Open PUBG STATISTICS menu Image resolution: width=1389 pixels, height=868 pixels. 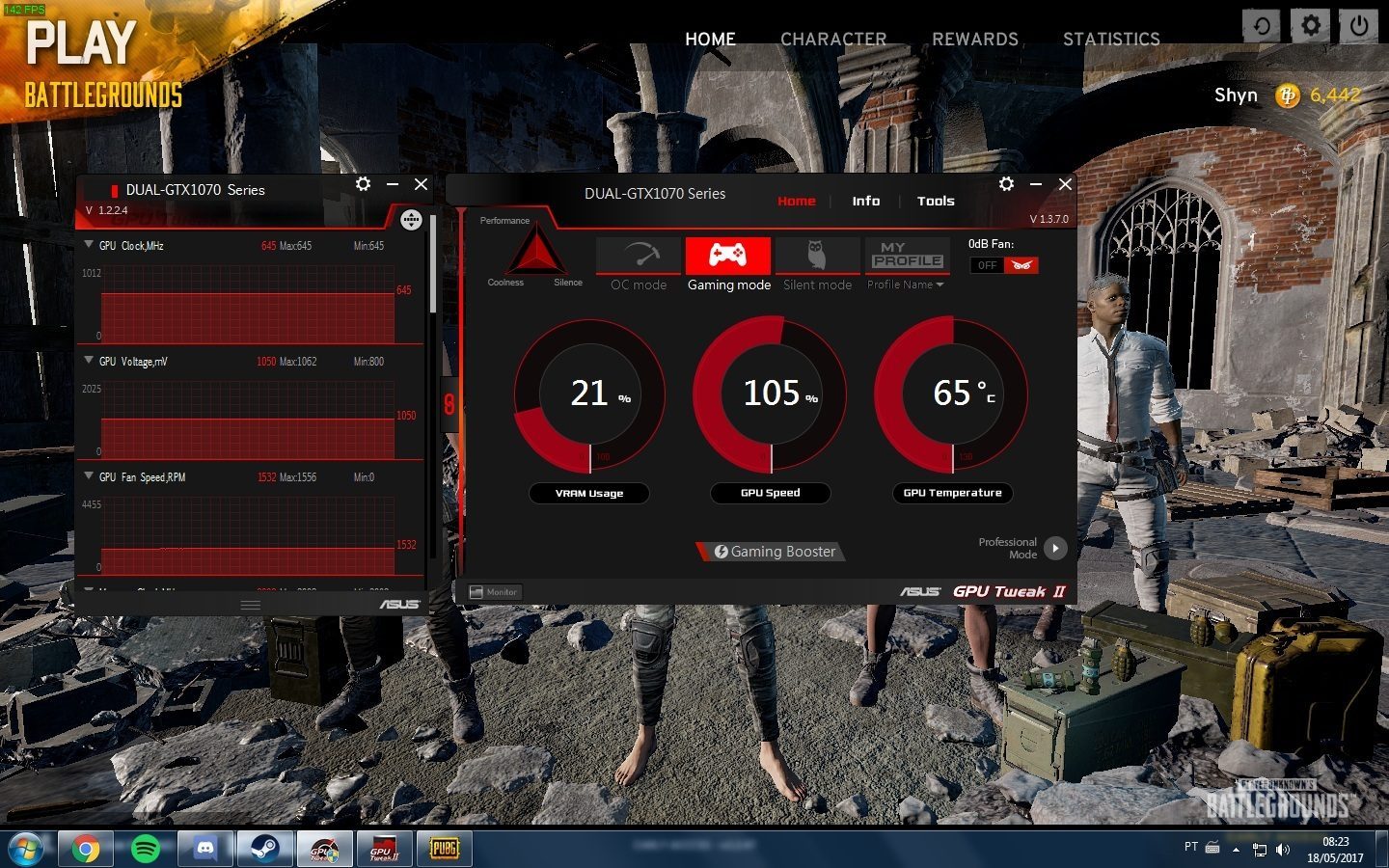click(1111, 39)
